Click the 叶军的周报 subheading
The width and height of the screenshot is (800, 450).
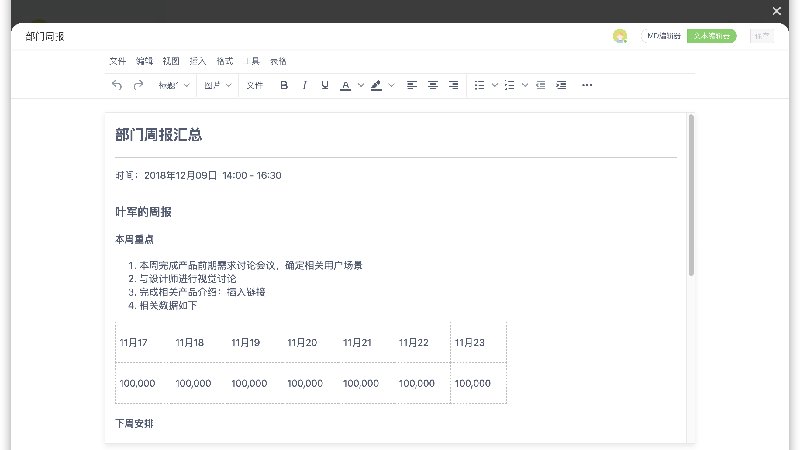[x=143, y=212]
